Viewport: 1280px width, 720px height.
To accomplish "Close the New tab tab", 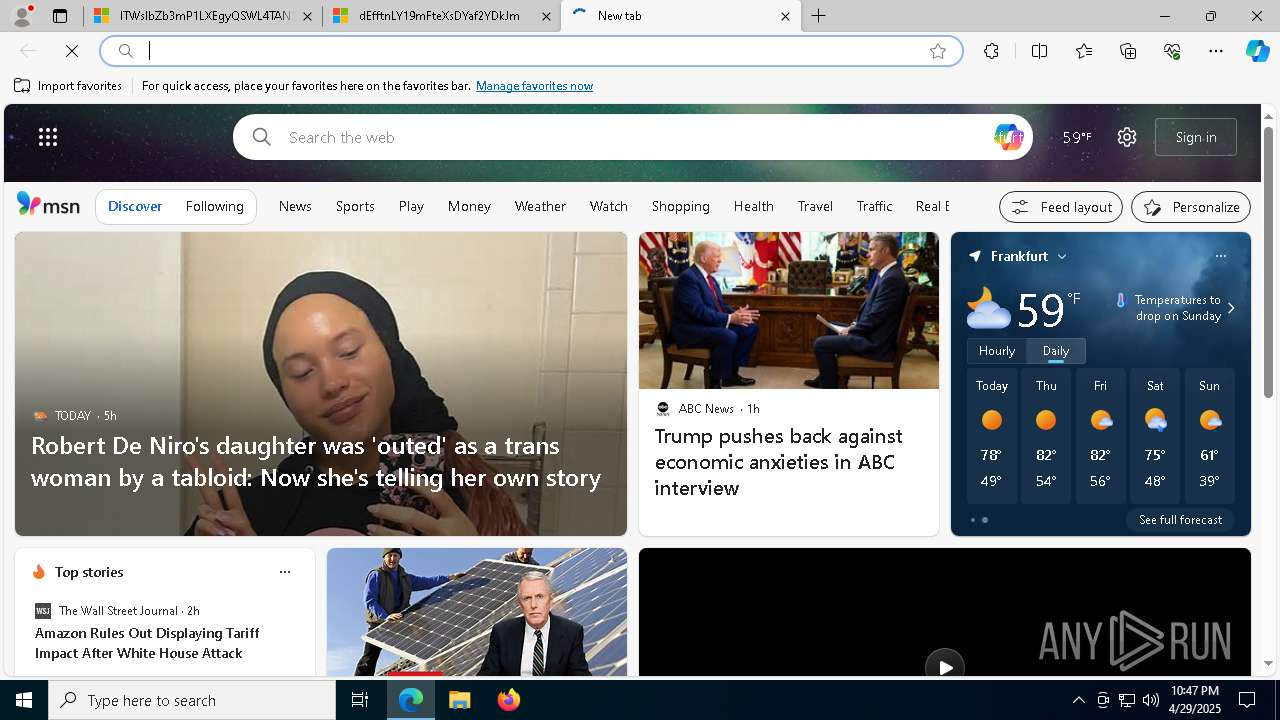I will (785, 16).
